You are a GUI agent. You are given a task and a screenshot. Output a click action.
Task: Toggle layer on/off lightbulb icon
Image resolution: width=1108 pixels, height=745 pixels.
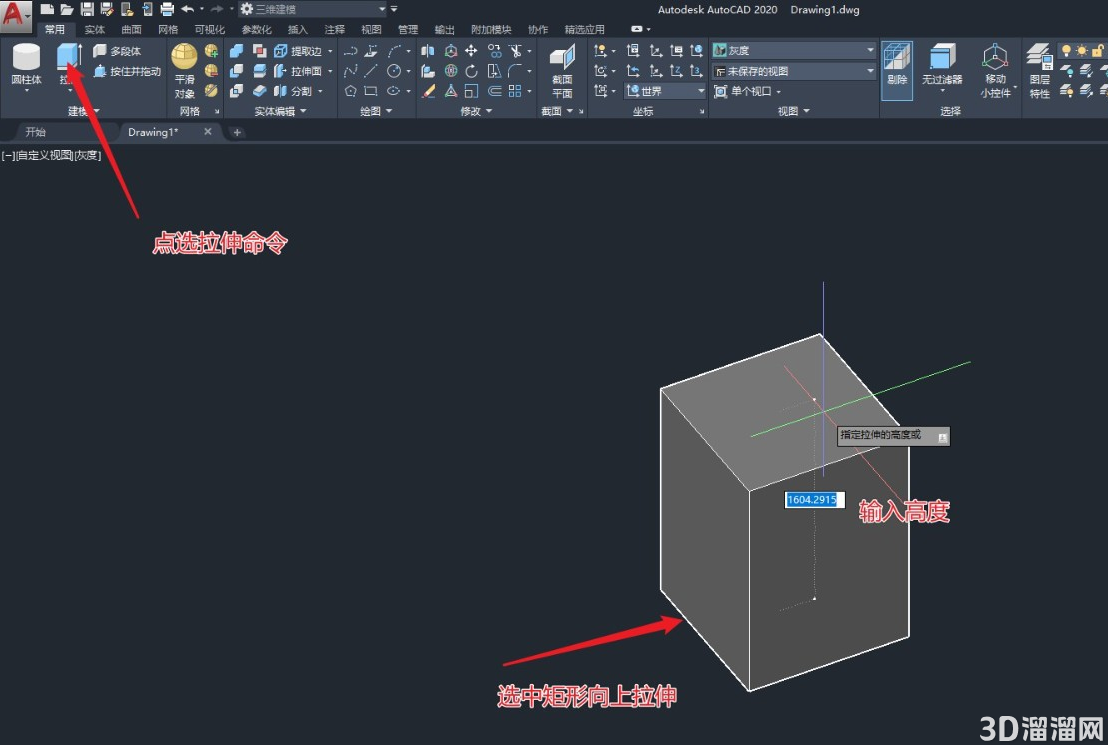click(1066, 50)
